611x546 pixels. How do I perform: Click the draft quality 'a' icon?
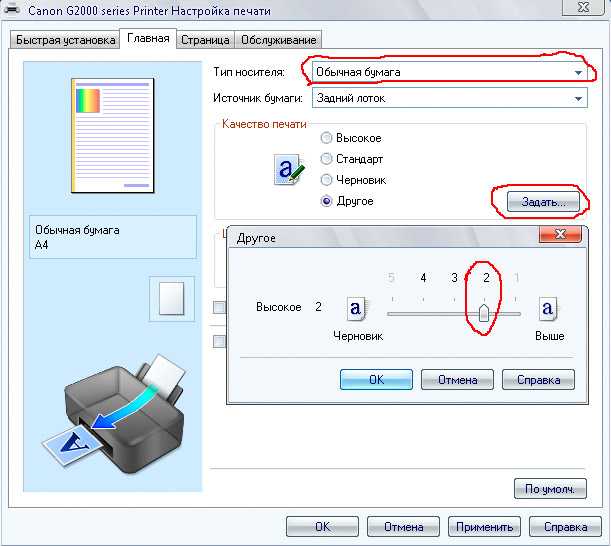tap(355, 309)
